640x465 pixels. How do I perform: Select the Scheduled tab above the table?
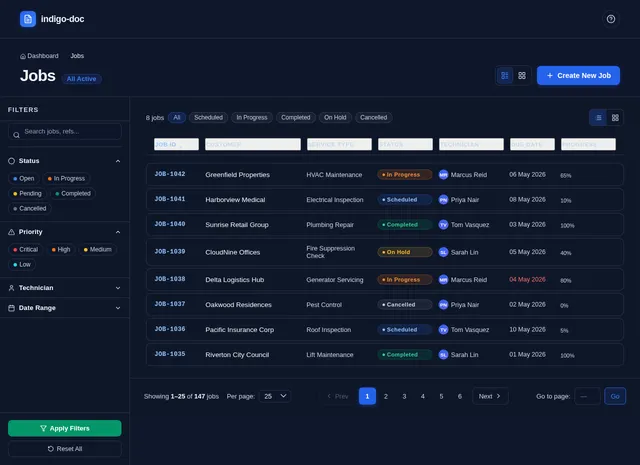[209, 118]
